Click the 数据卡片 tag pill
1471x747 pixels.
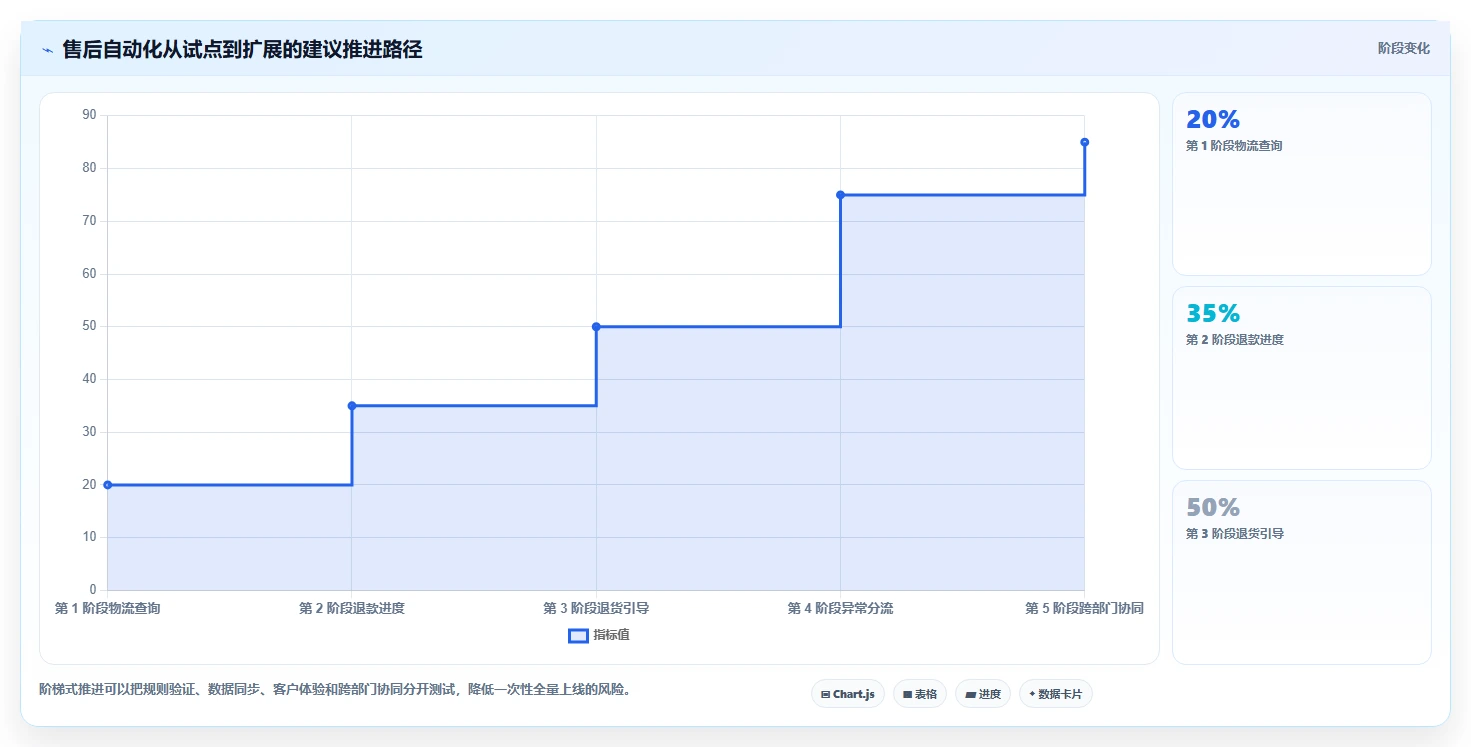[x=1055, y=694]
